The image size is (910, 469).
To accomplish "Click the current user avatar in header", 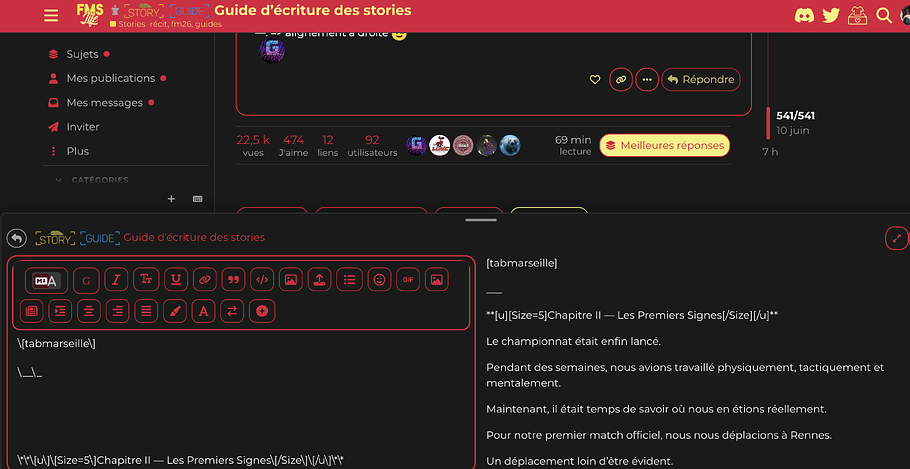I will pyautogui.click(x=904, y=16).
